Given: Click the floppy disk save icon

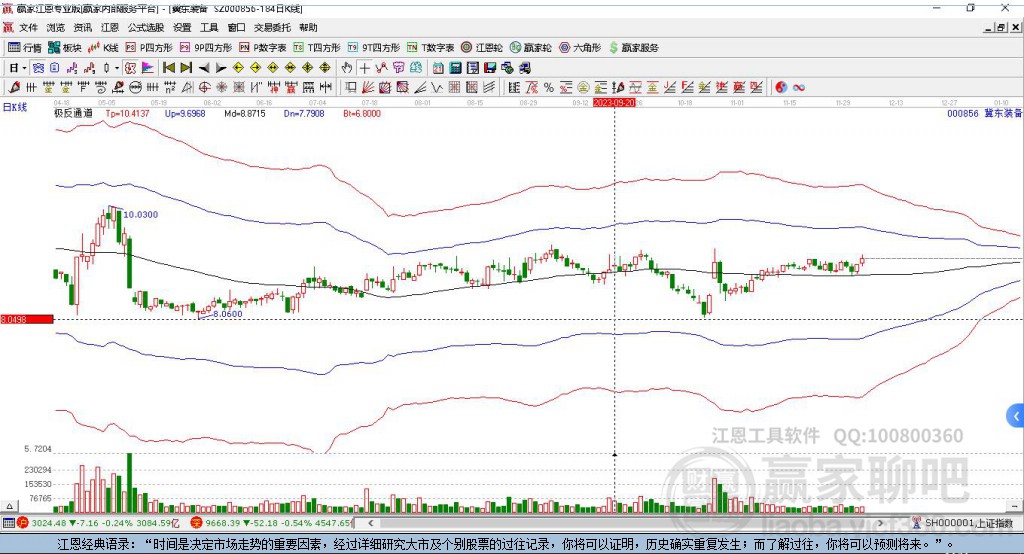Looking at the screenshot, I should coord(490,67).
